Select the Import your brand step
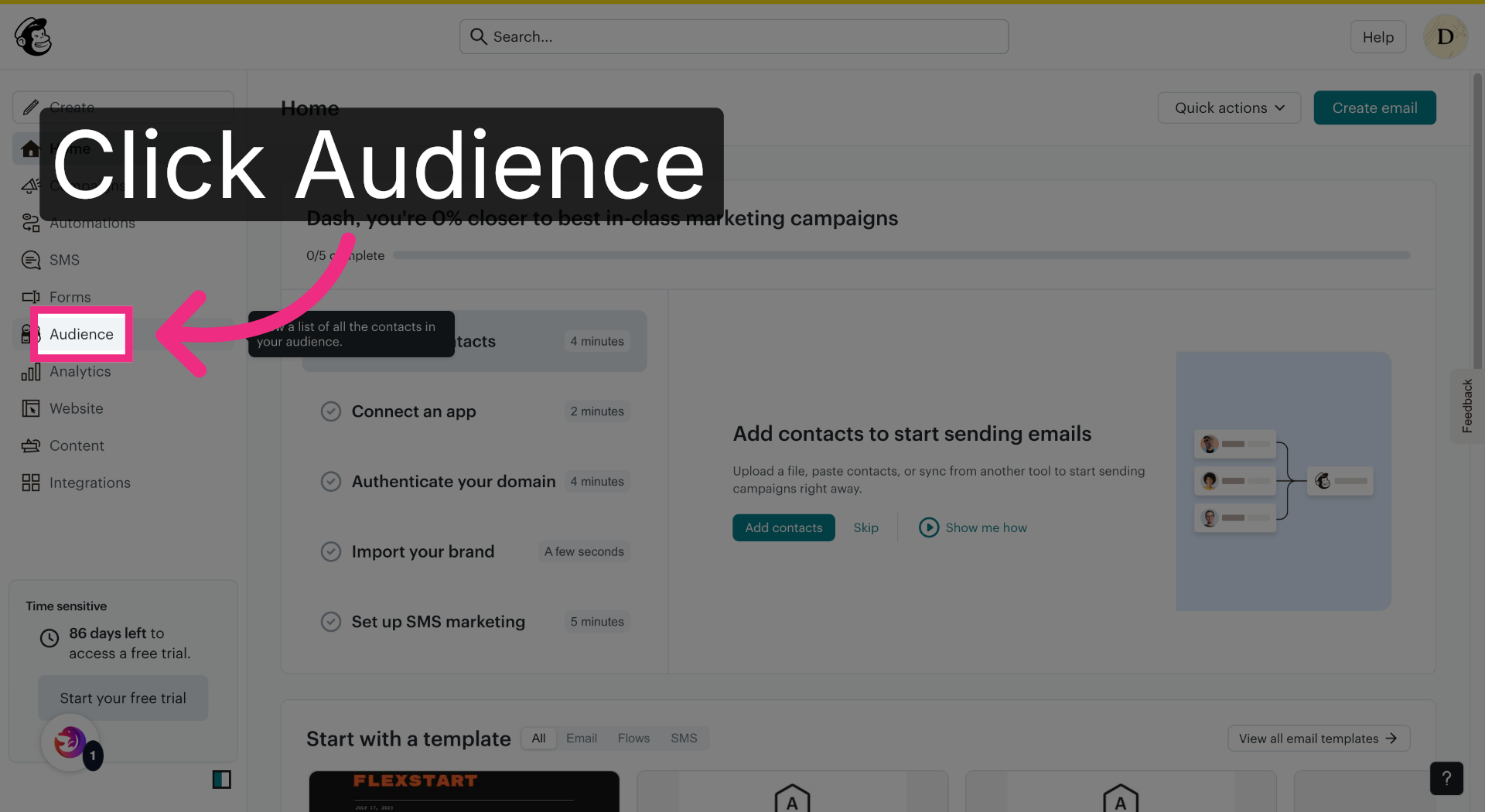The width and height of the screenshot is (1485, 812). click(x=476, y=551)
